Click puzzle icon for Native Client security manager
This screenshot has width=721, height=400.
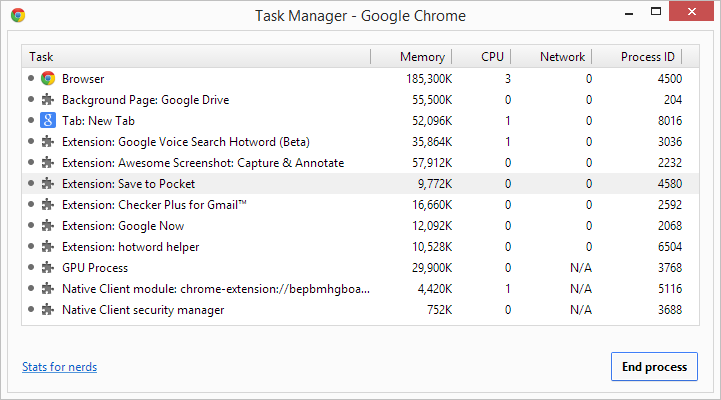[48, 310]
